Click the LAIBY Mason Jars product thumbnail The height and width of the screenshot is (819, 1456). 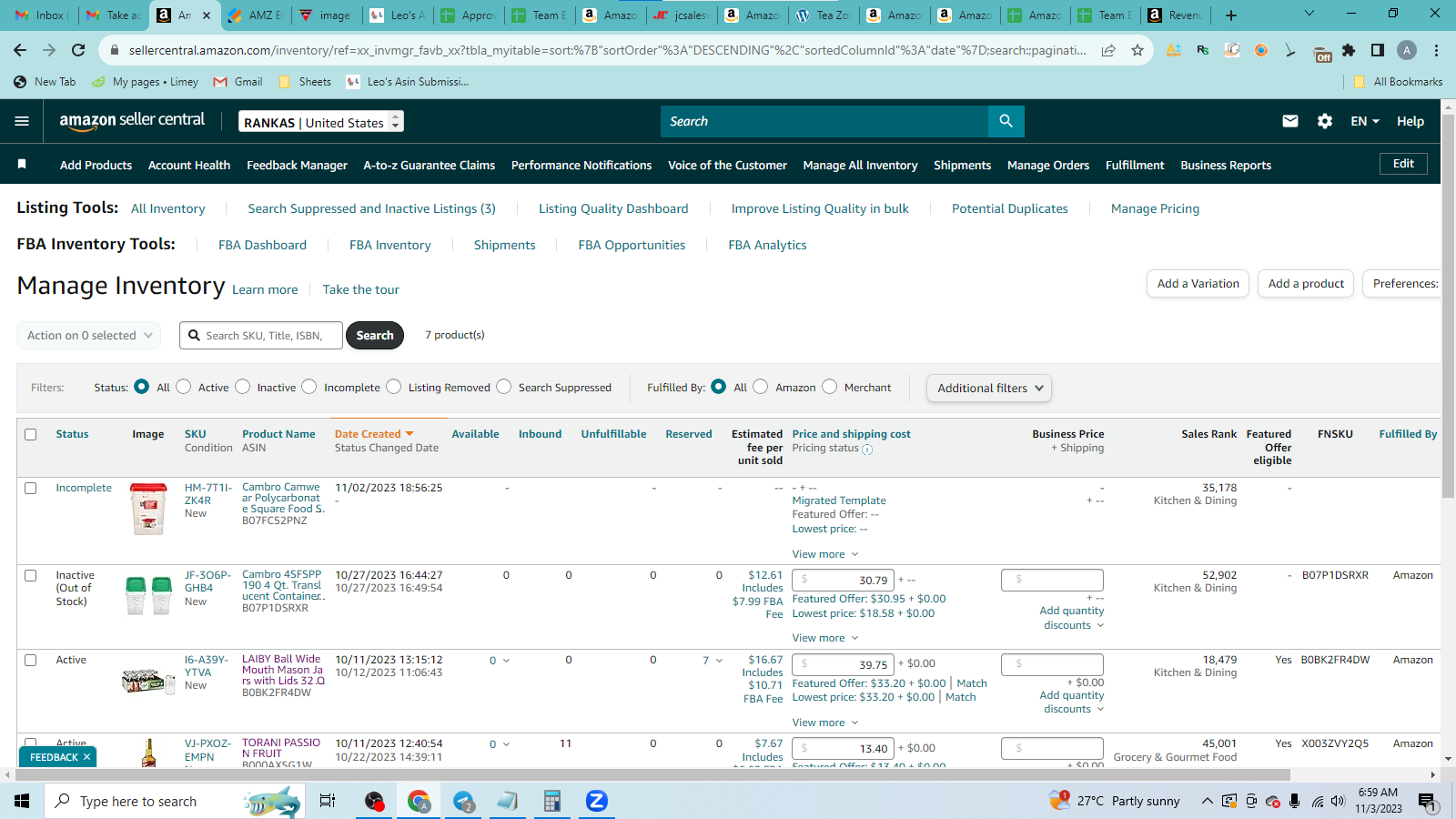(148, 681)
